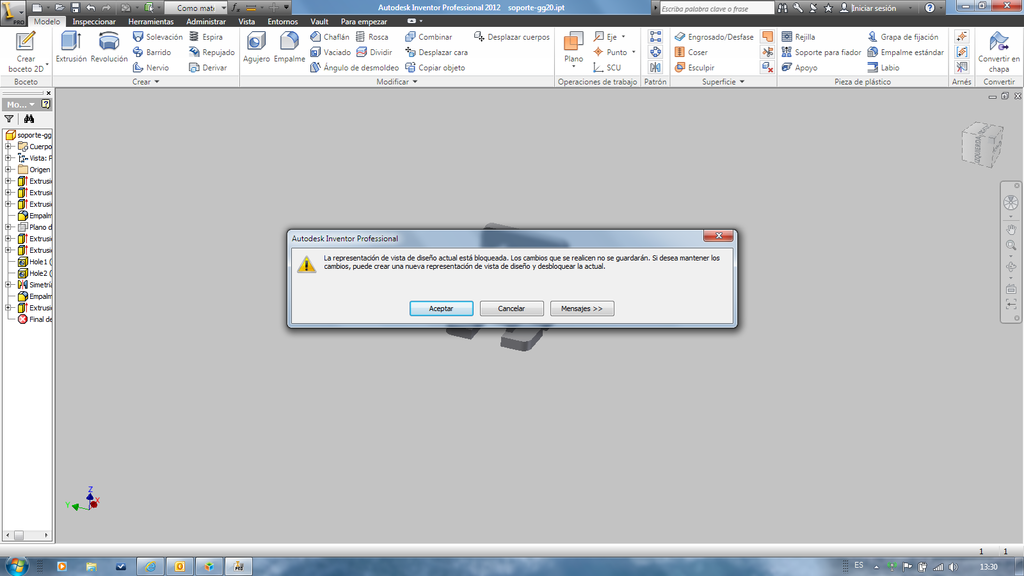Select the Repujado emboss tool
1024x576 pixels.
pos(212,52)
